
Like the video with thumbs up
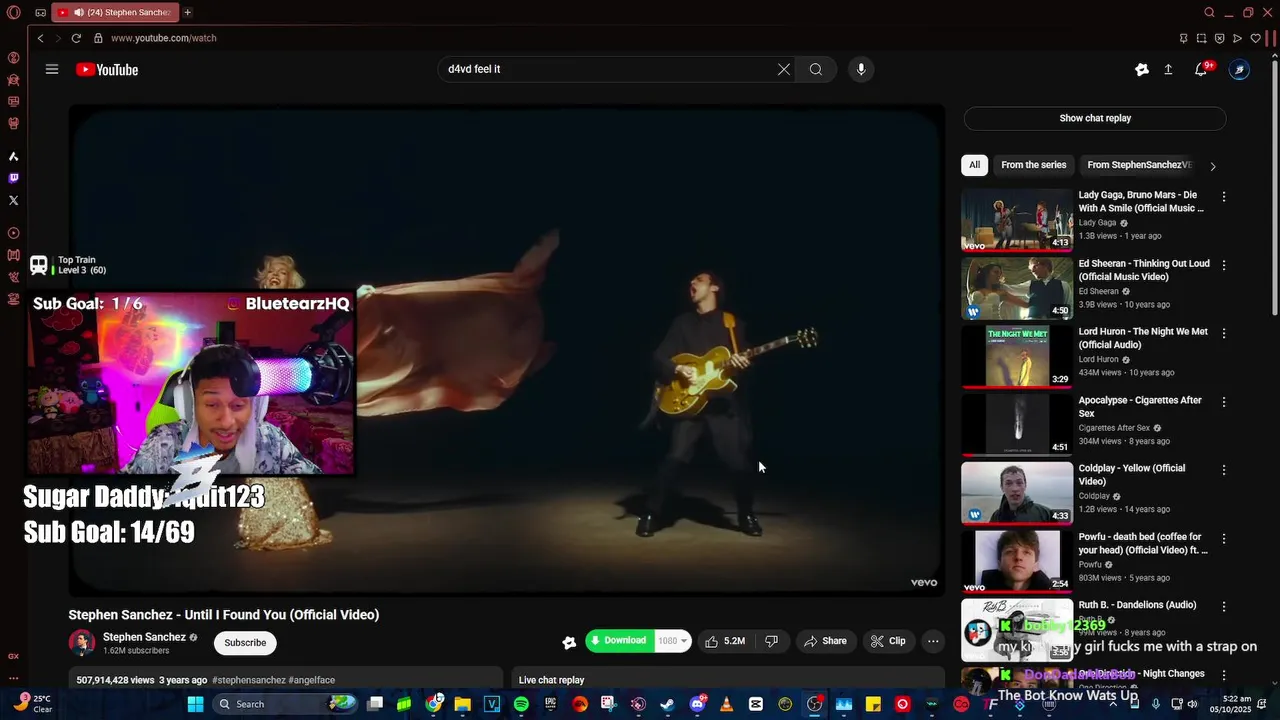(726, 641)
